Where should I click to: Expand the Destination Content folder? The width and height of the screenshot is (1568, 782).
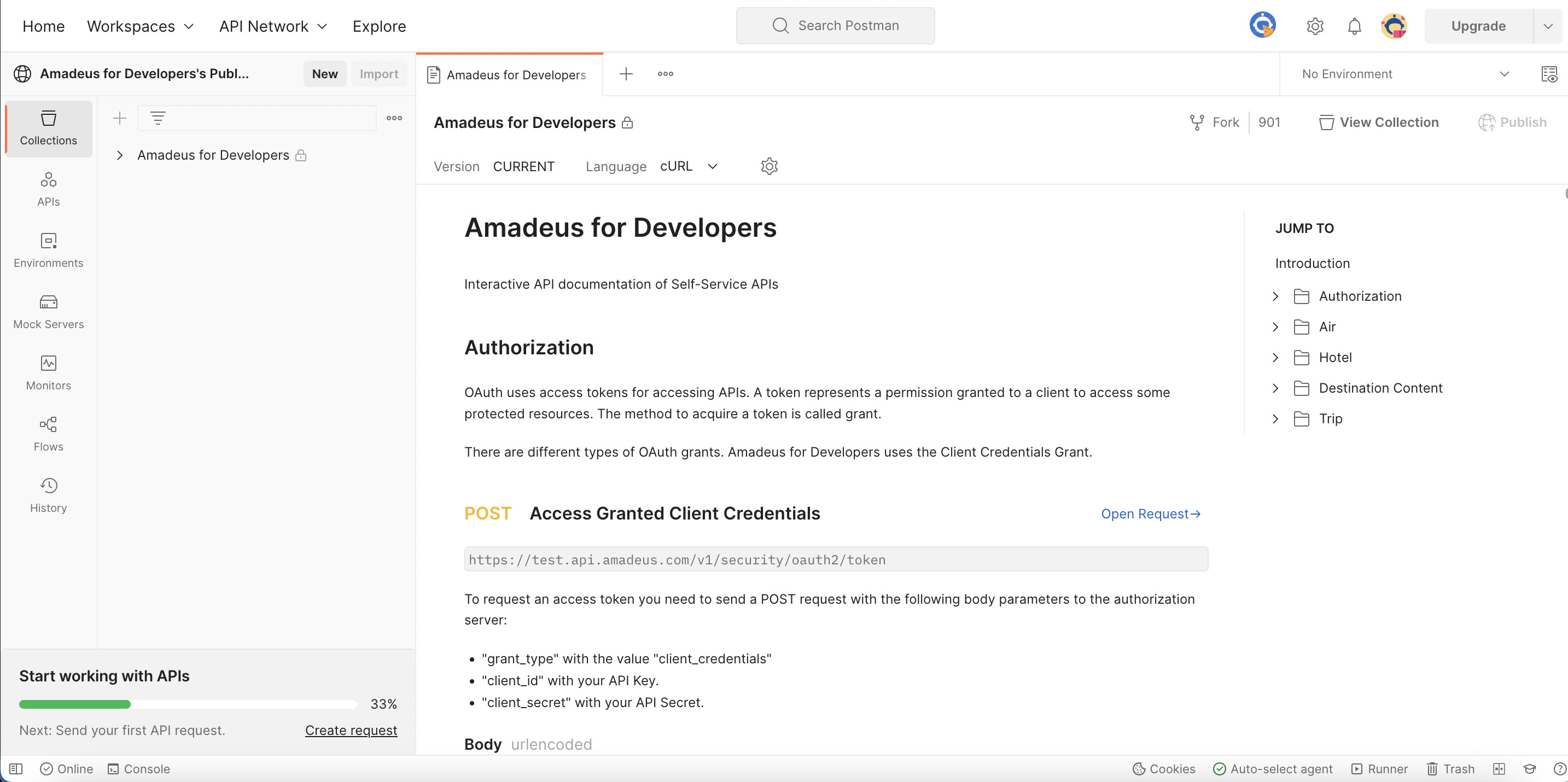(1275, 388)
